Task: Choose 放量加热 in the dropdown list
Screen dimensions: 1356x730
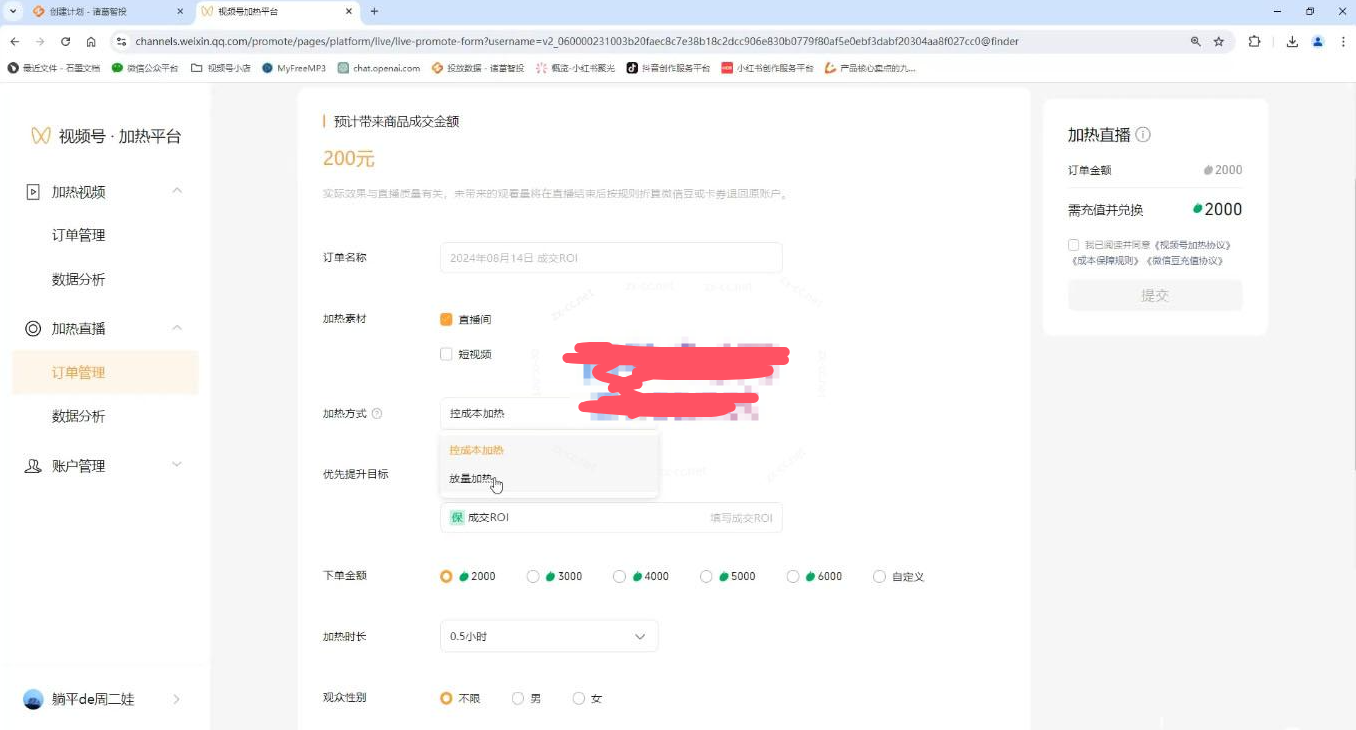Action: coord(549,479)
